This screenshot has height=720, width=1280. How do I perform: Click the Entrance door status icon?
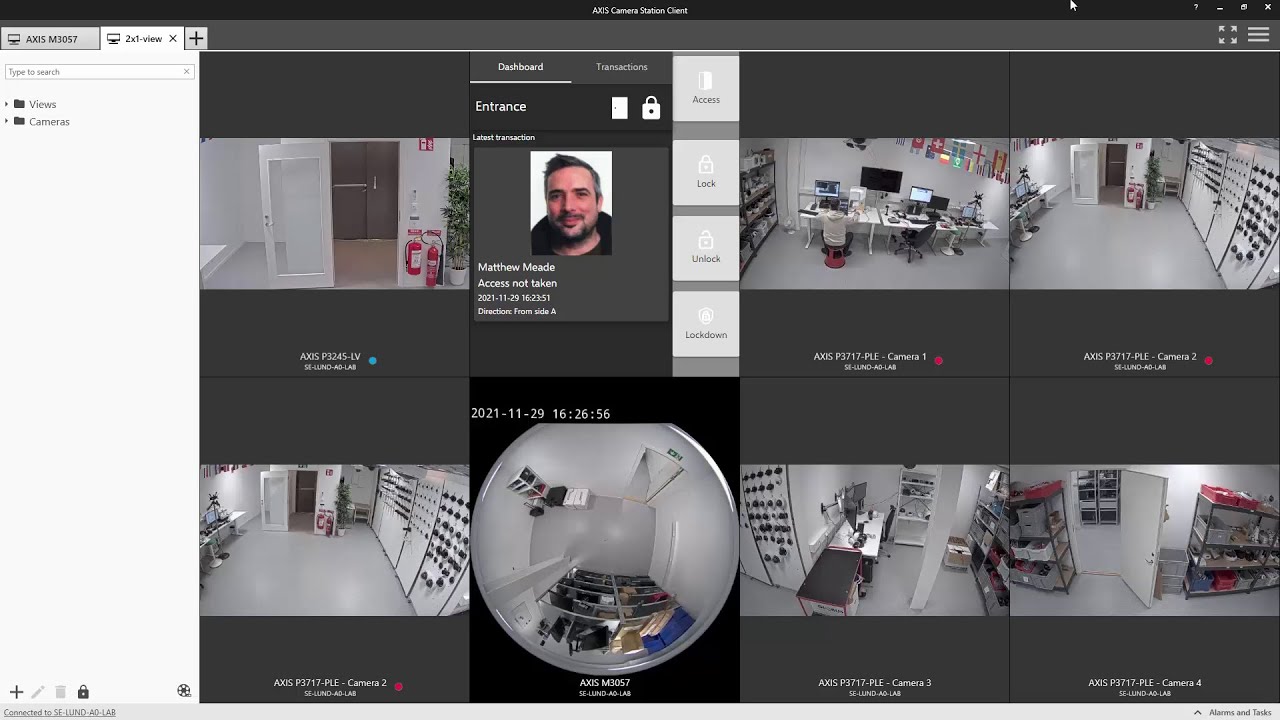coord(619,108)
